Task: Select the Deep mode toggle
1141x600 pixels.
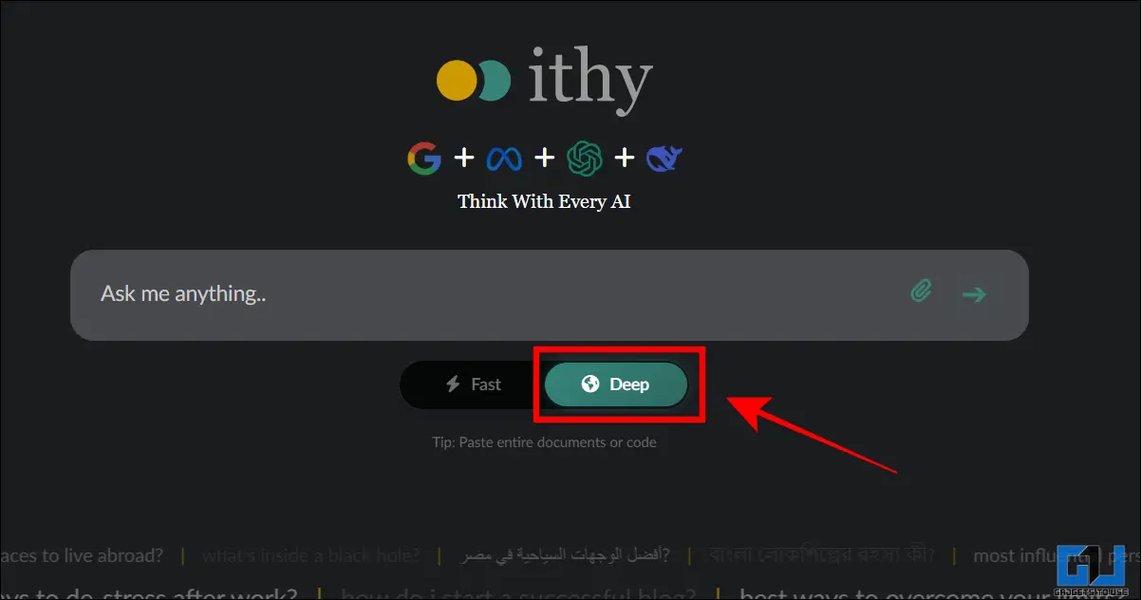Action: coord(616,385)
